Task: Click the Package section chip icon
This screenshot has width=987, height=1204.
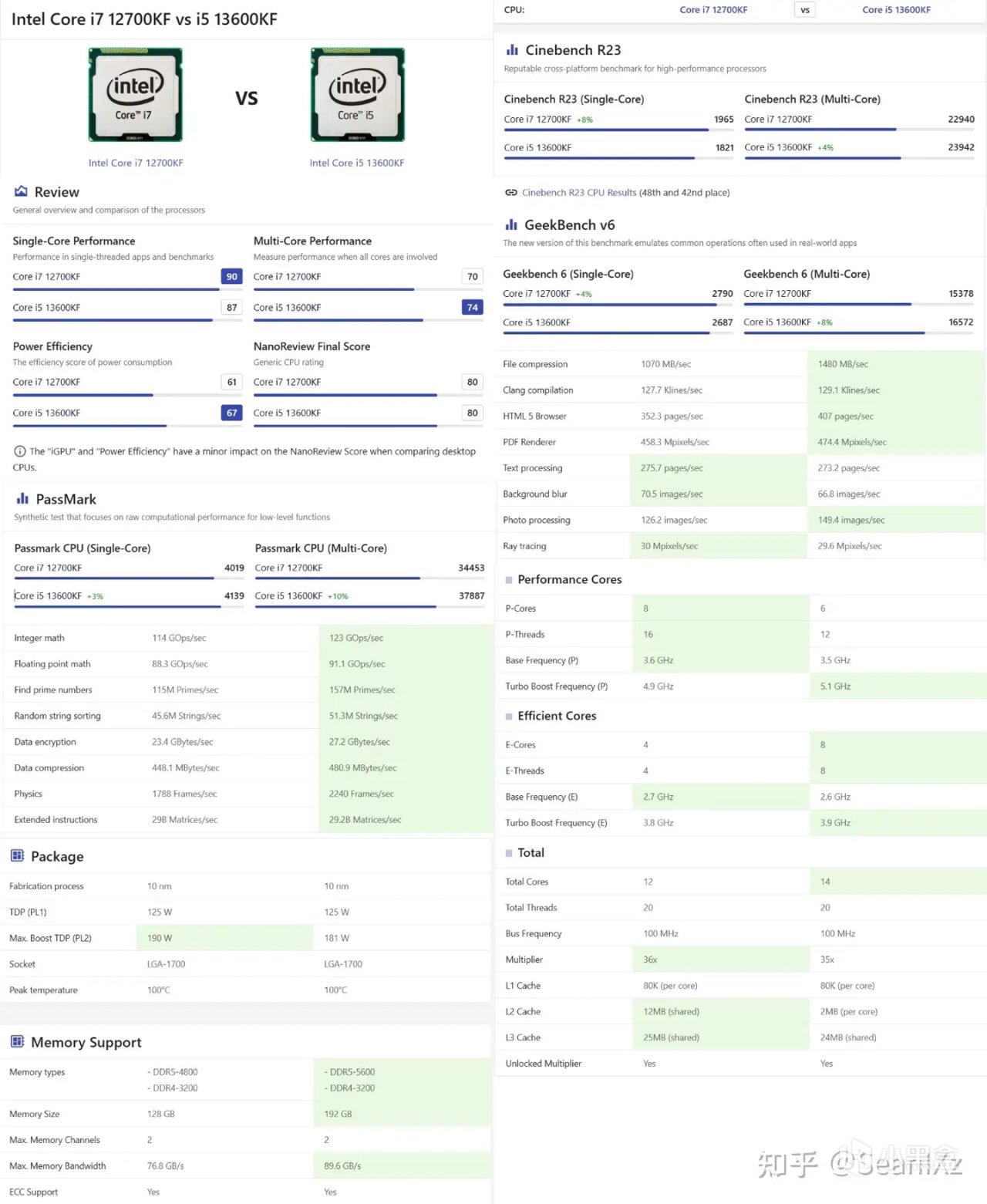Action: point(17,855)
